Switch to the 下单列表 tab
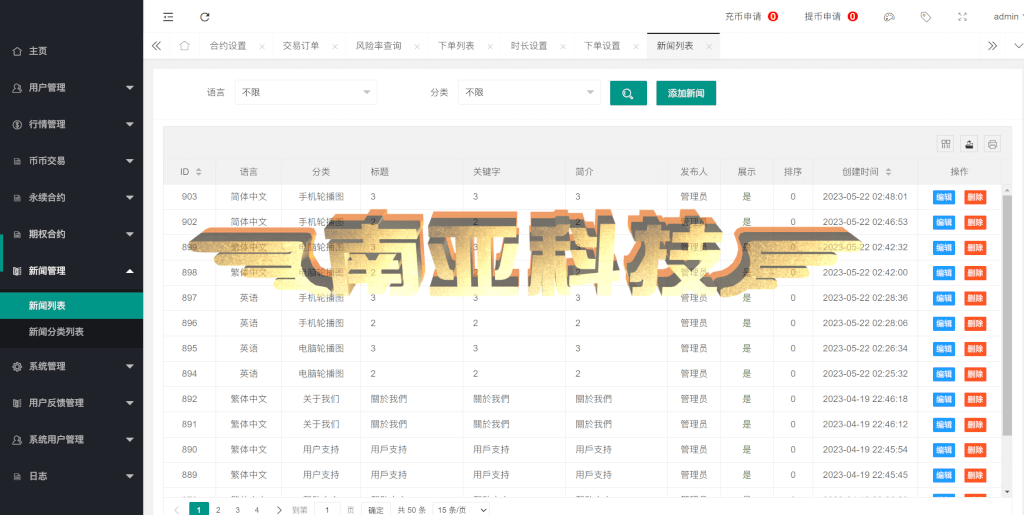Viewport: 1024px width, 515px height. (456, 46)
